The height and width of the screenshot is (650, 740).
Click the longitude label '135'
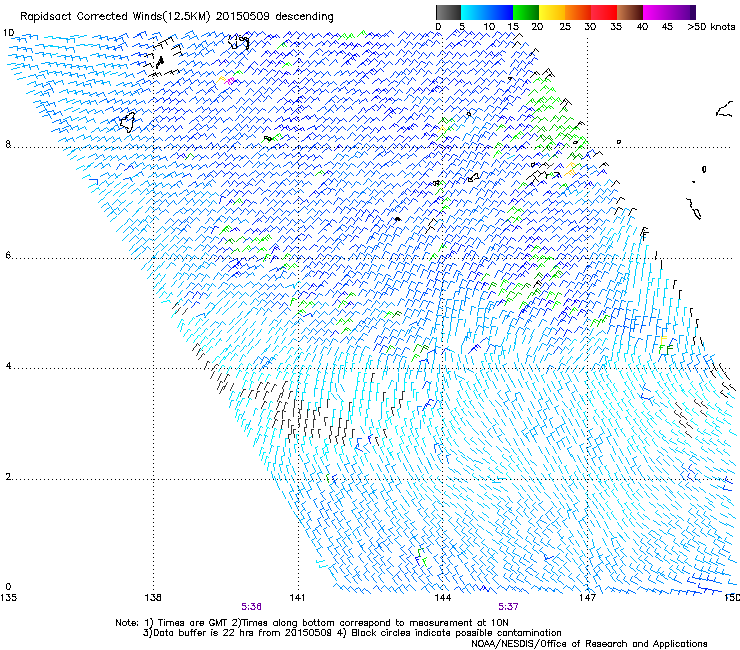pos(8,598)
